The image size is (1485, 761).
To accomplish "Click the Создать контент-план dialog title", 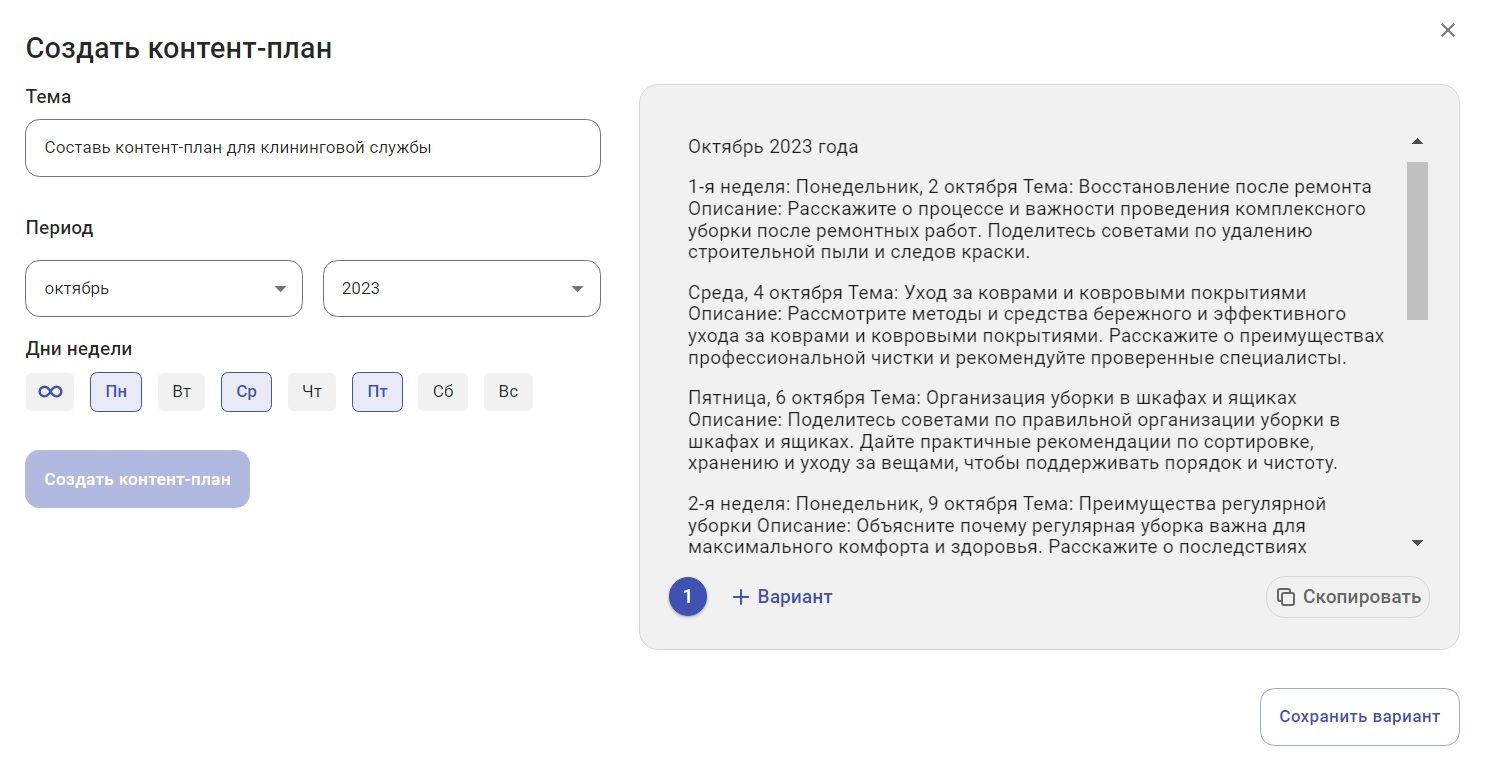I will (179, 48).
